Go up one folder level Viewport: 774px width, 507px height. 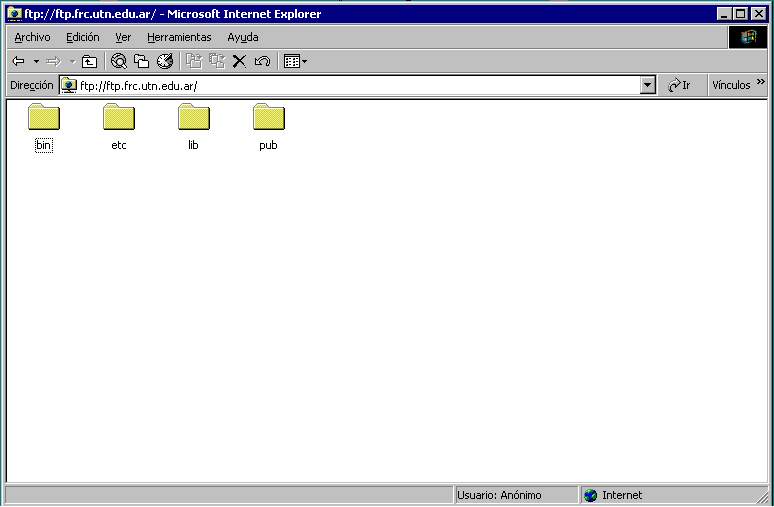(89, 61)
